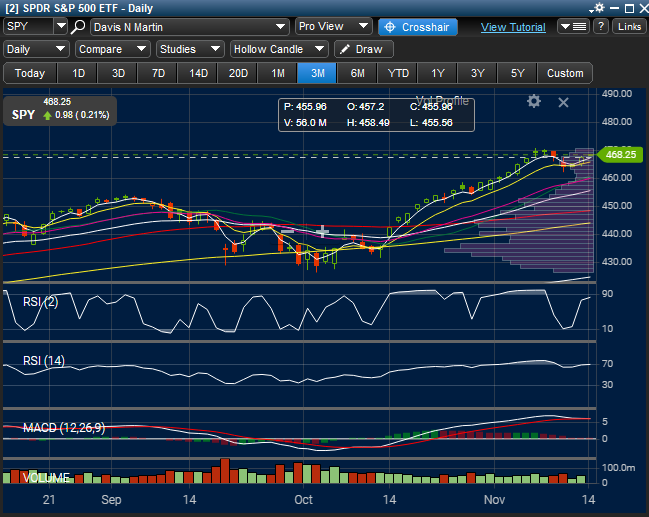Click the RSI (2) study label
Screen dimensions: 649x517
(41, 302)
